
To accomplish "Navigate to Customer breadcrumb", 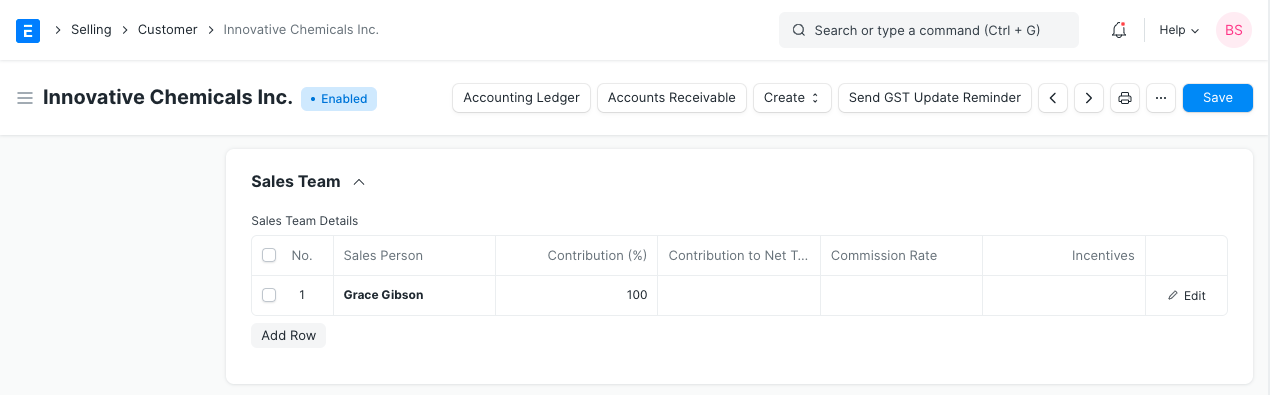I will tap(168, 30).
